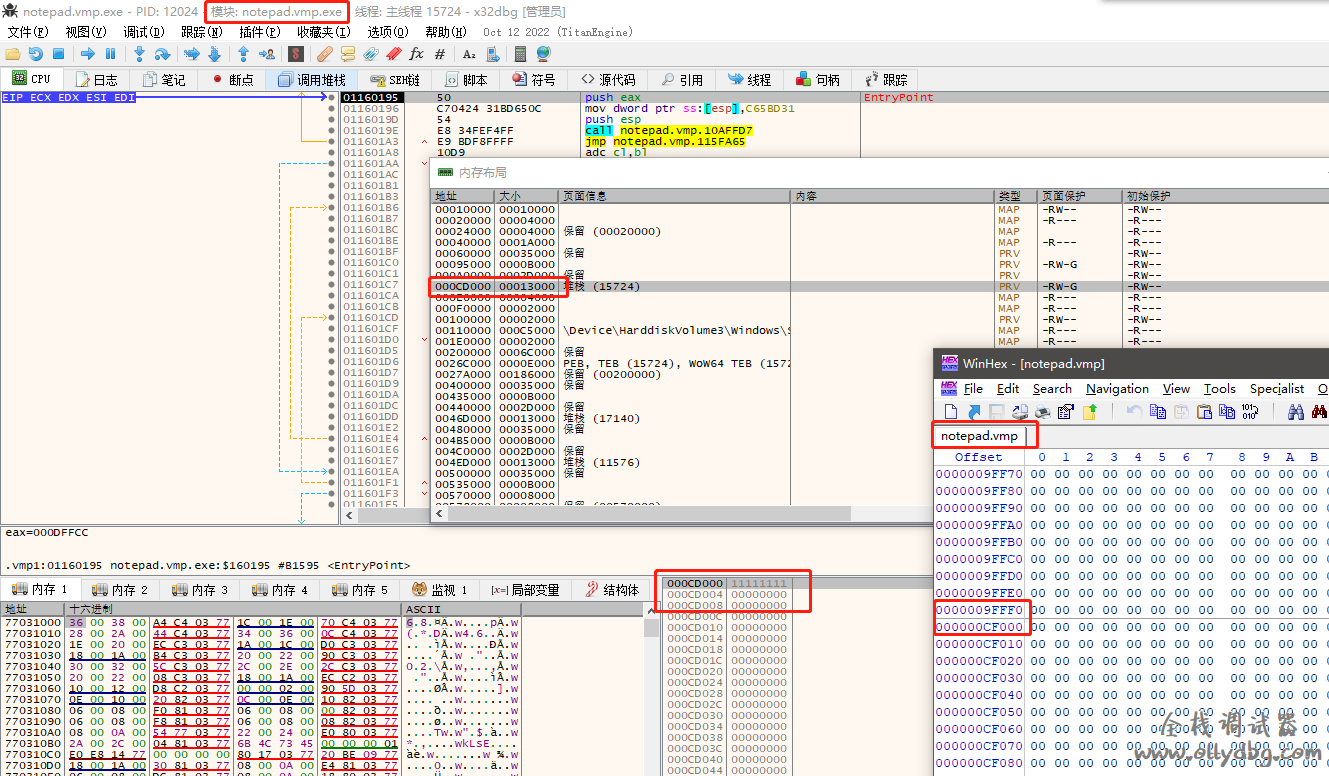Switch to the 调用堆栈 call stack tab

point(312,79)
